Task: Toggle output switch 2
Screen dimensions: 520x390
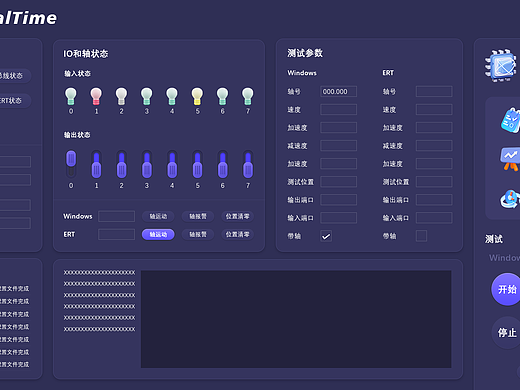Action: (x=121, y=164)
